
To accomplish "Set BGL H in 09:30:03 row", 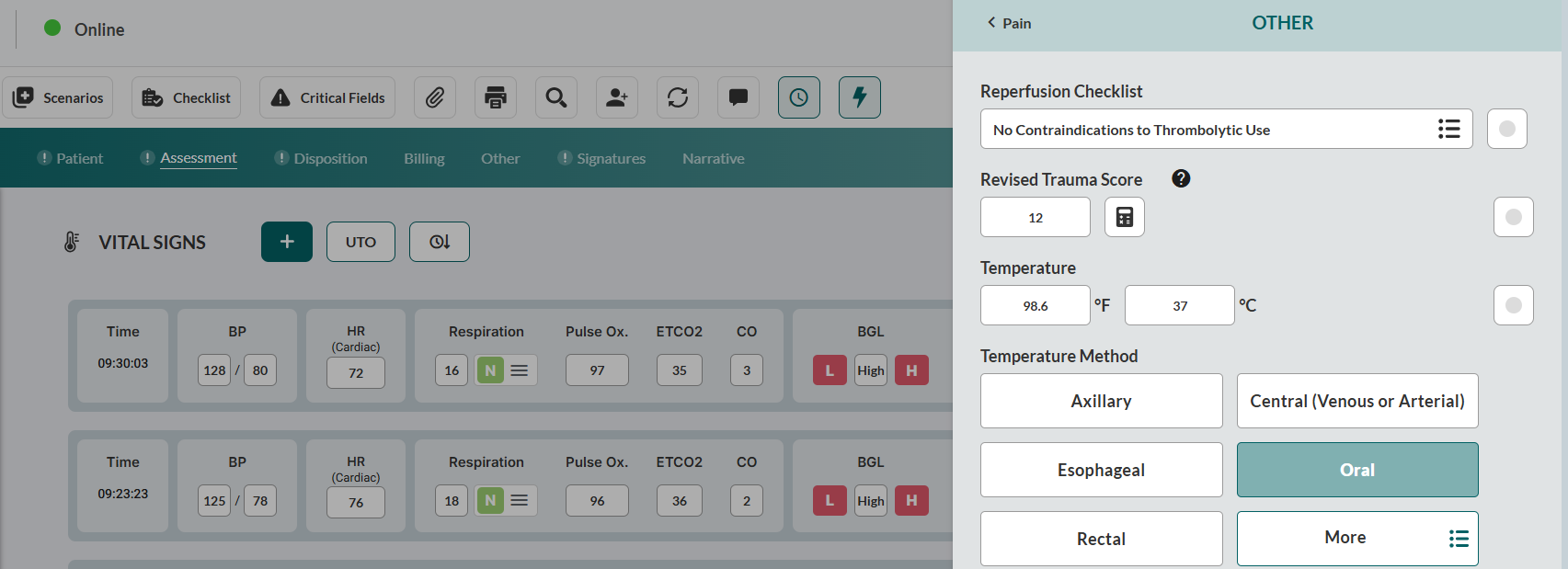I will tap(911, 370).
